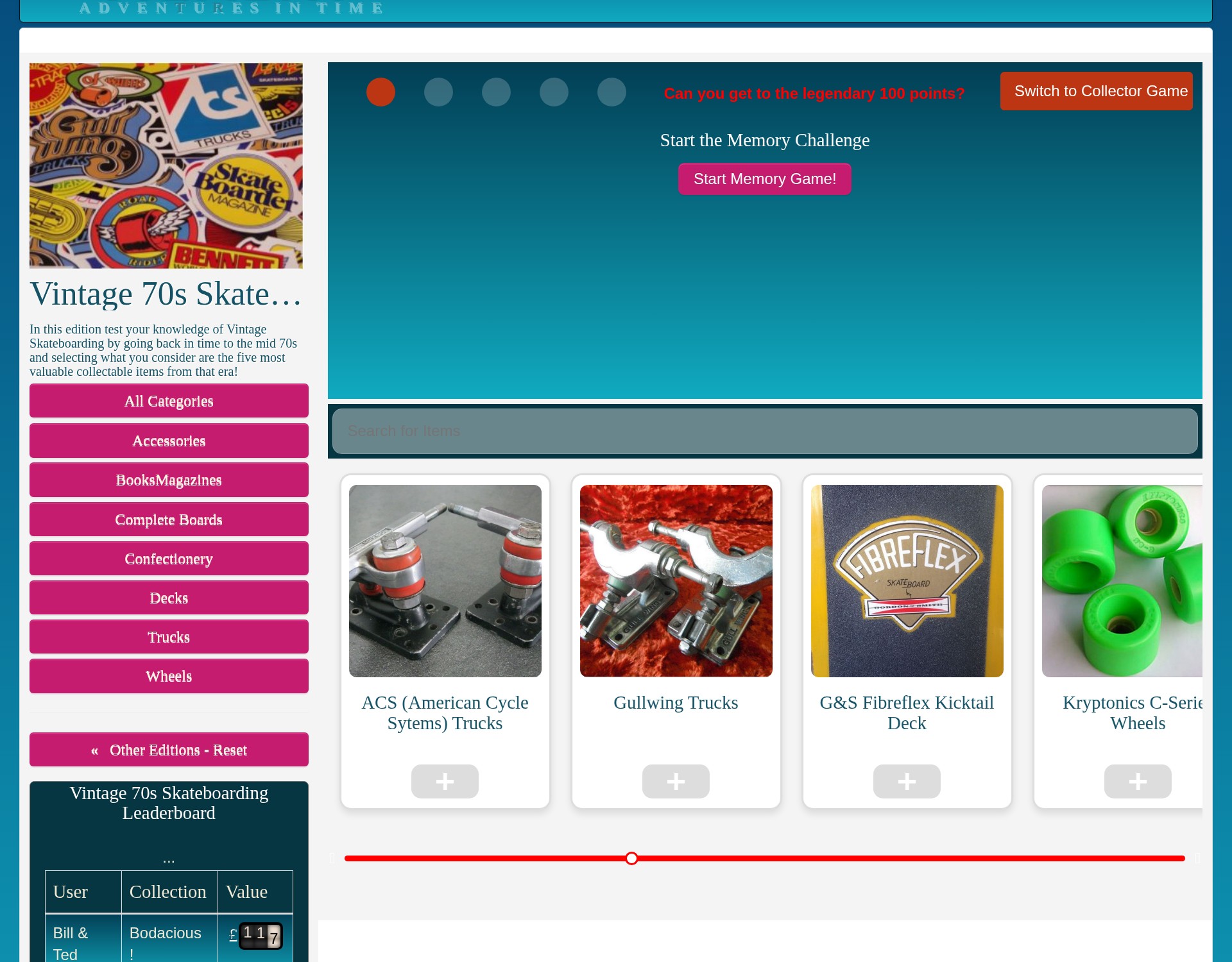Click the leaderboard Value column header

pyautogui.click(x=255, y=891)
